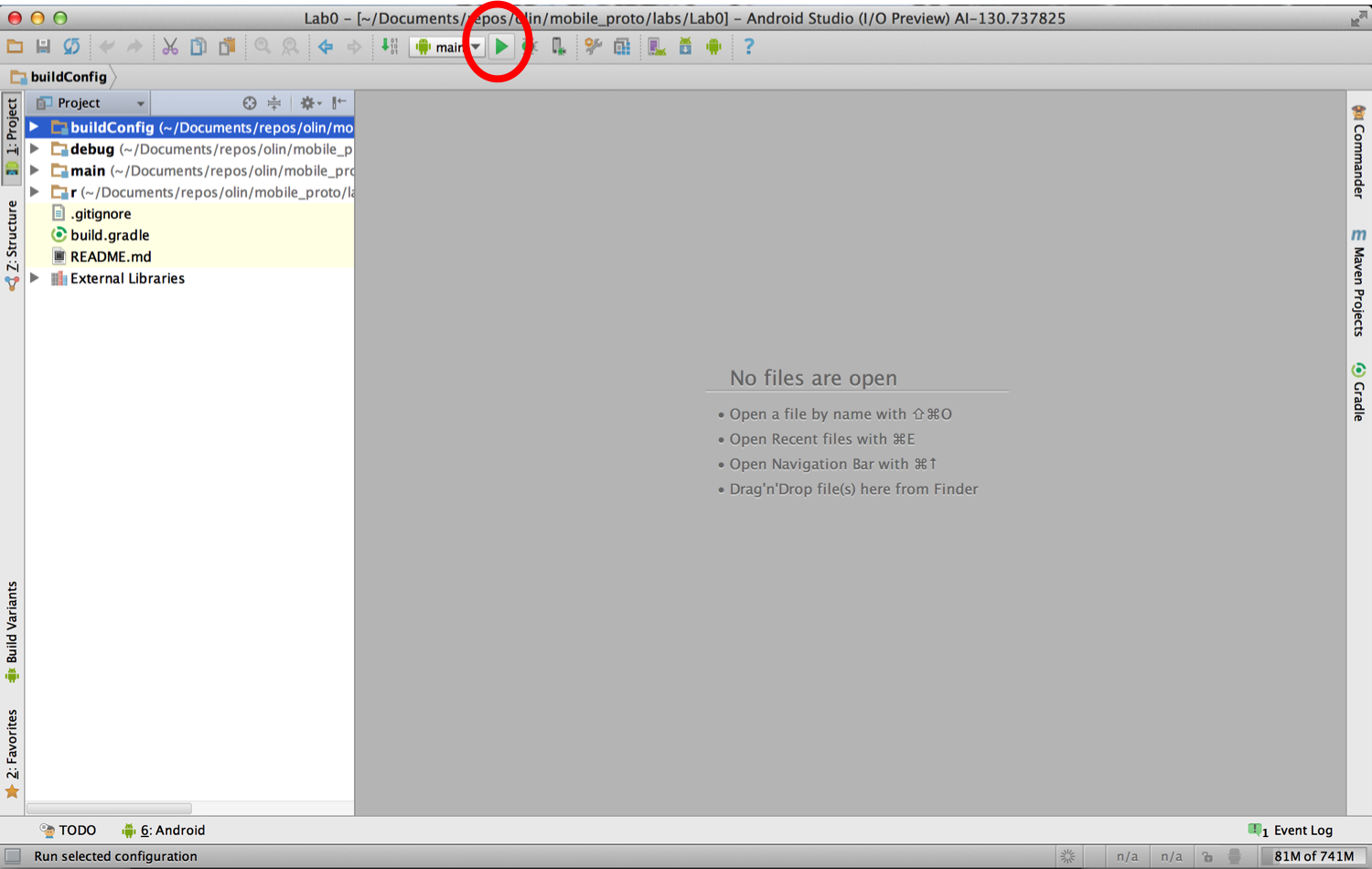Screen dimensions: 1372x869
Task: Toggle read-only lock icon in status bar
Action: click(1207, 857)
